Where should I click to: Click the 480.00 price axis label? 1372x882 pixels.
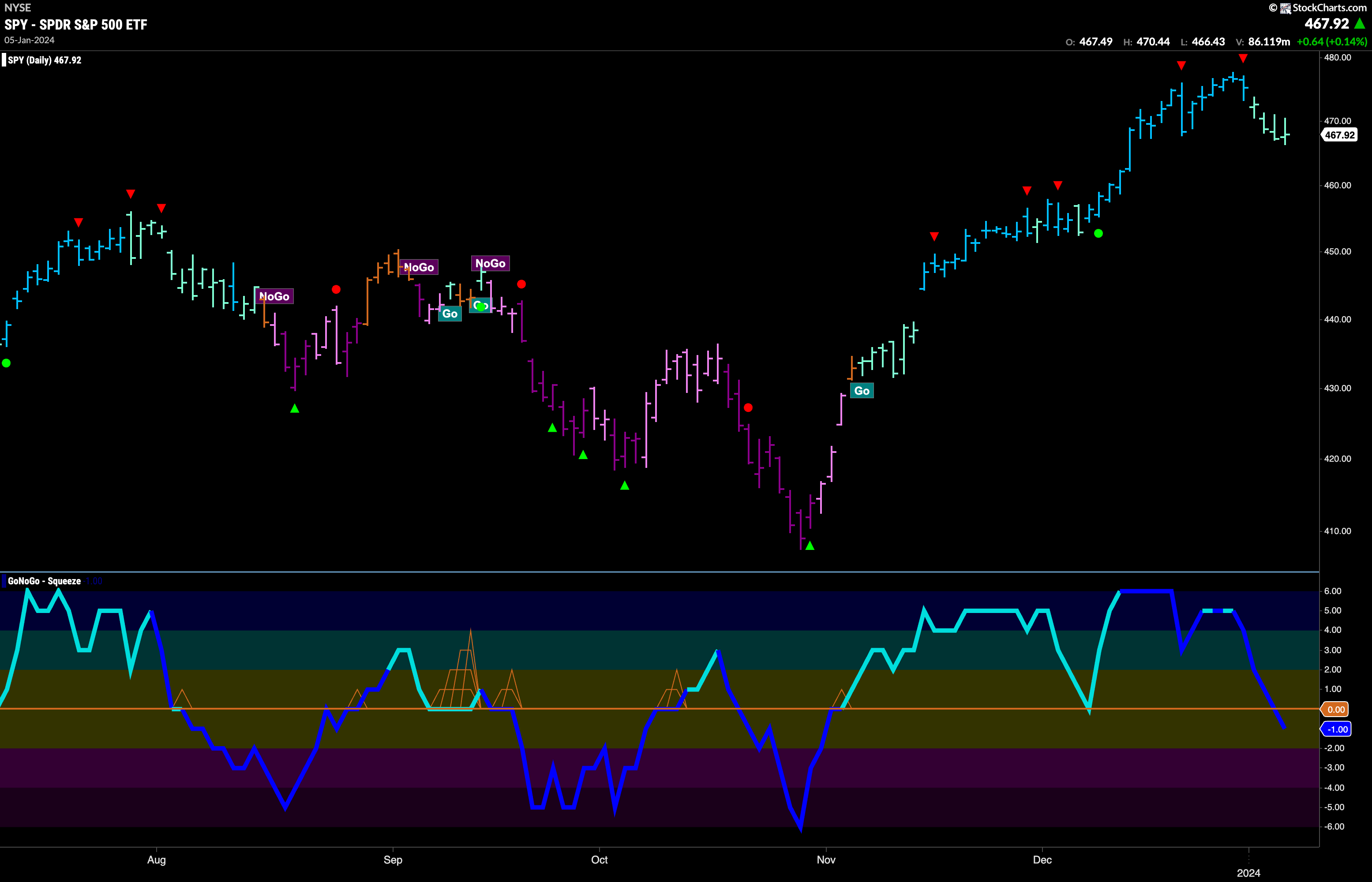click(1338, 57)
